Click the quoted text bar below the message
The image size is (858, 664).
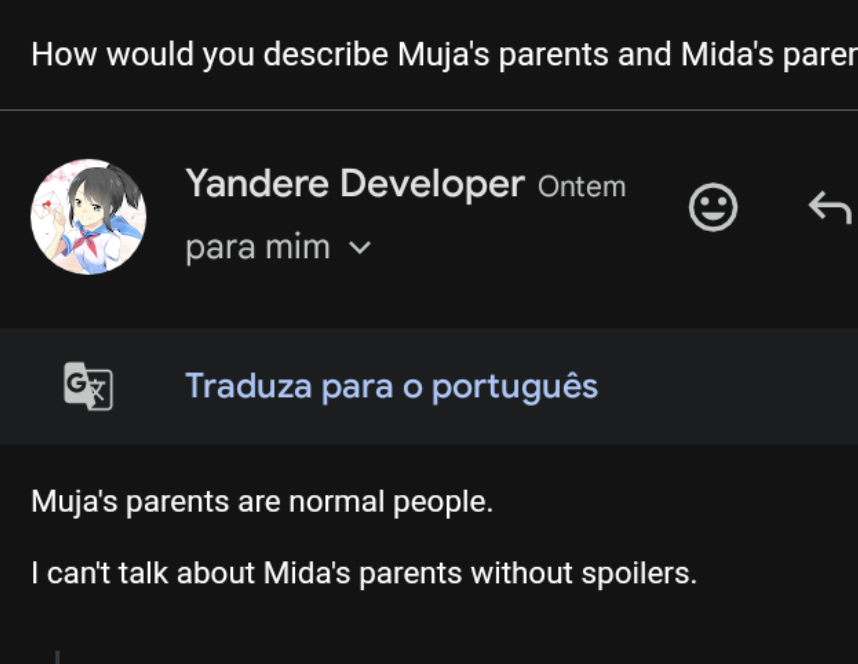pos(57,656)
